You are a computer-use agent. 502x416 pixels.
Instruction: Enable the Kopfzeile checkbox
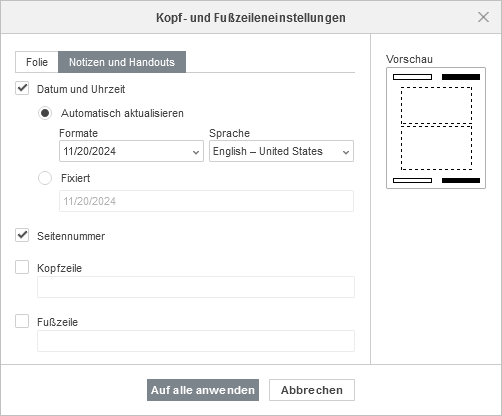point(22,267)
